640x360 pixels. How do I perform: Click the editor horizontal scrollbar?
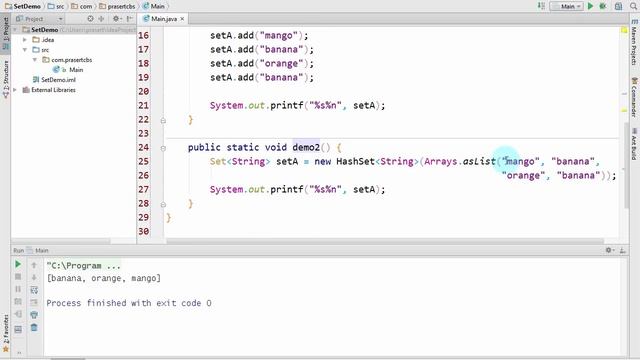tap(384, 241)
